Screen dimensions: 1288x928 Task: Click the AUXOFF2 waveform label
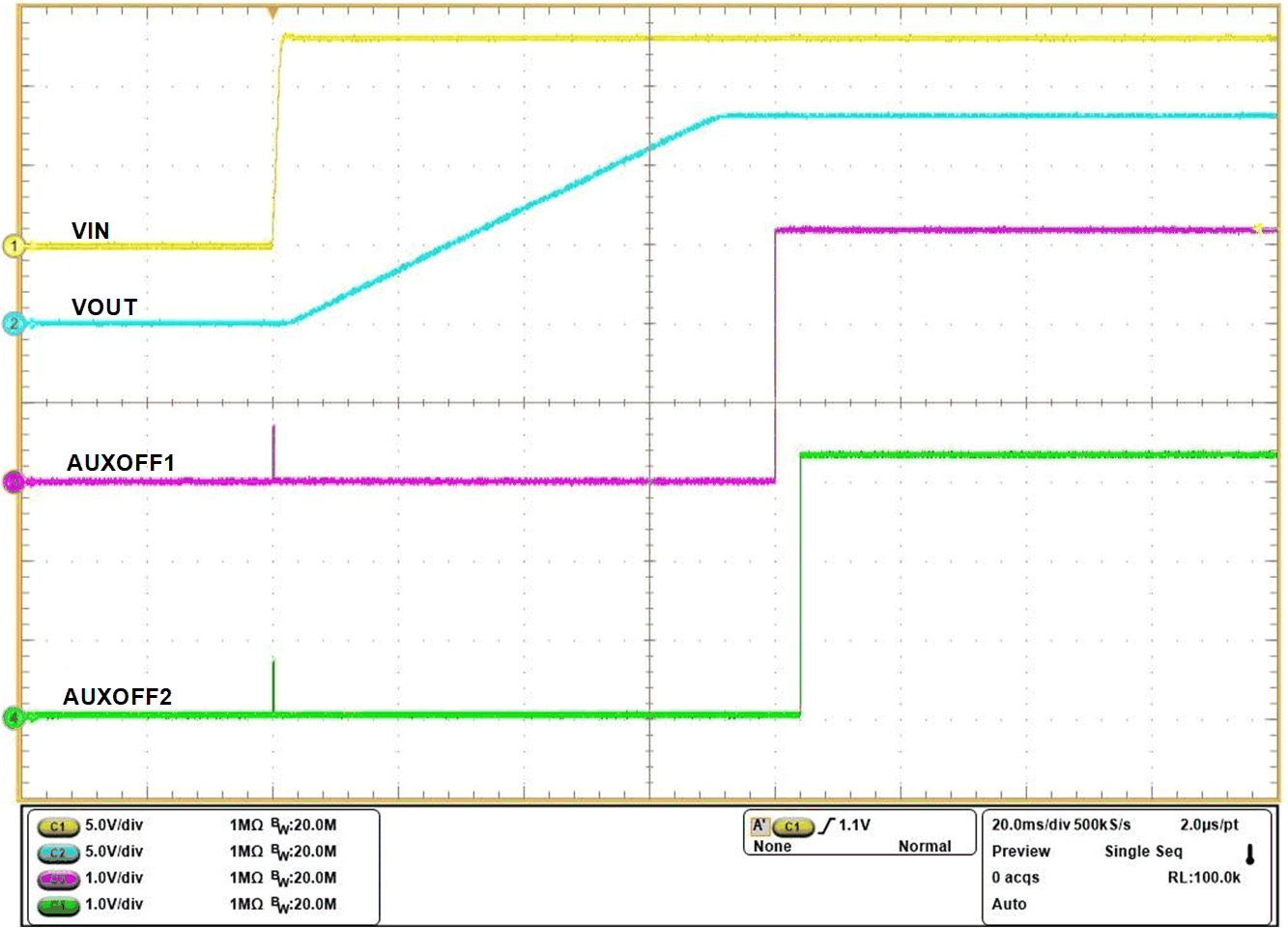tap(118, 697)
